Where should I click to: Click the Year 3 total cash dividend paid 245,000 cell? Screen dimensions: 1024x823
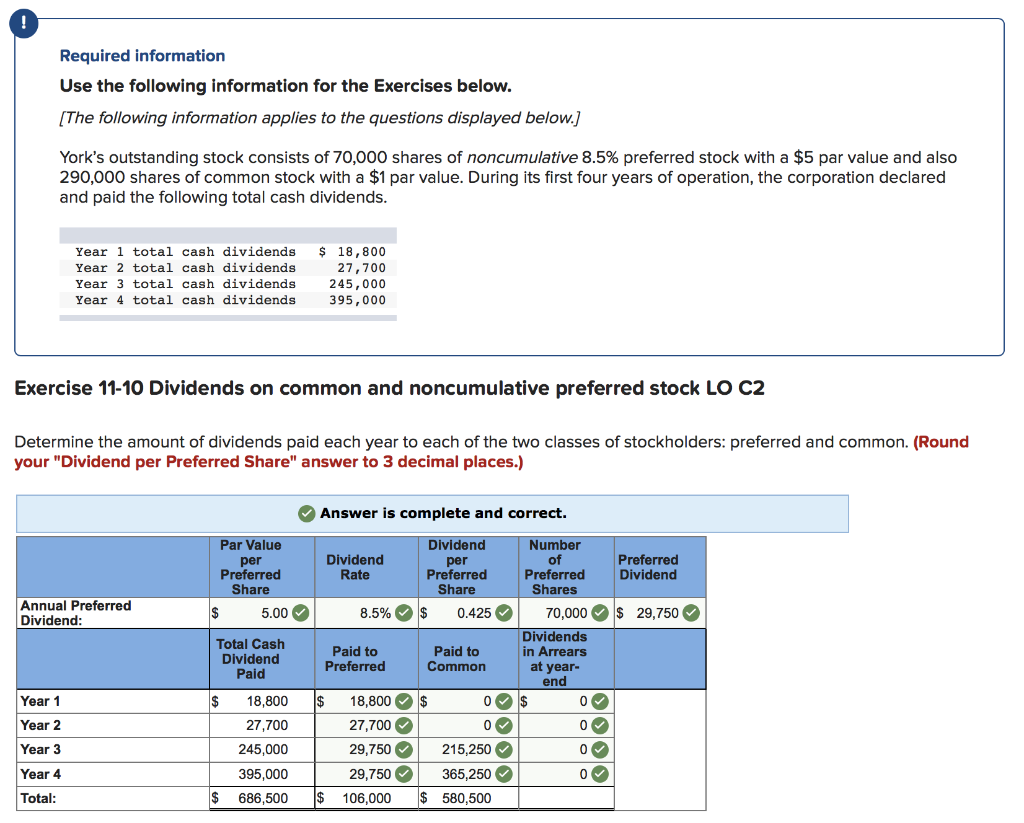click(262, 750)
